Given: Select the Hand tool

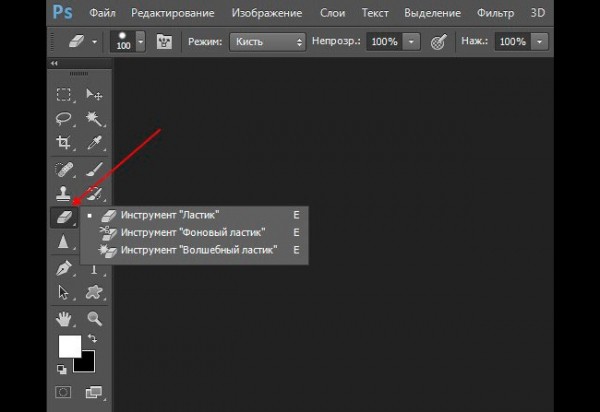Looking at the screenshot, I should (64, 319).
